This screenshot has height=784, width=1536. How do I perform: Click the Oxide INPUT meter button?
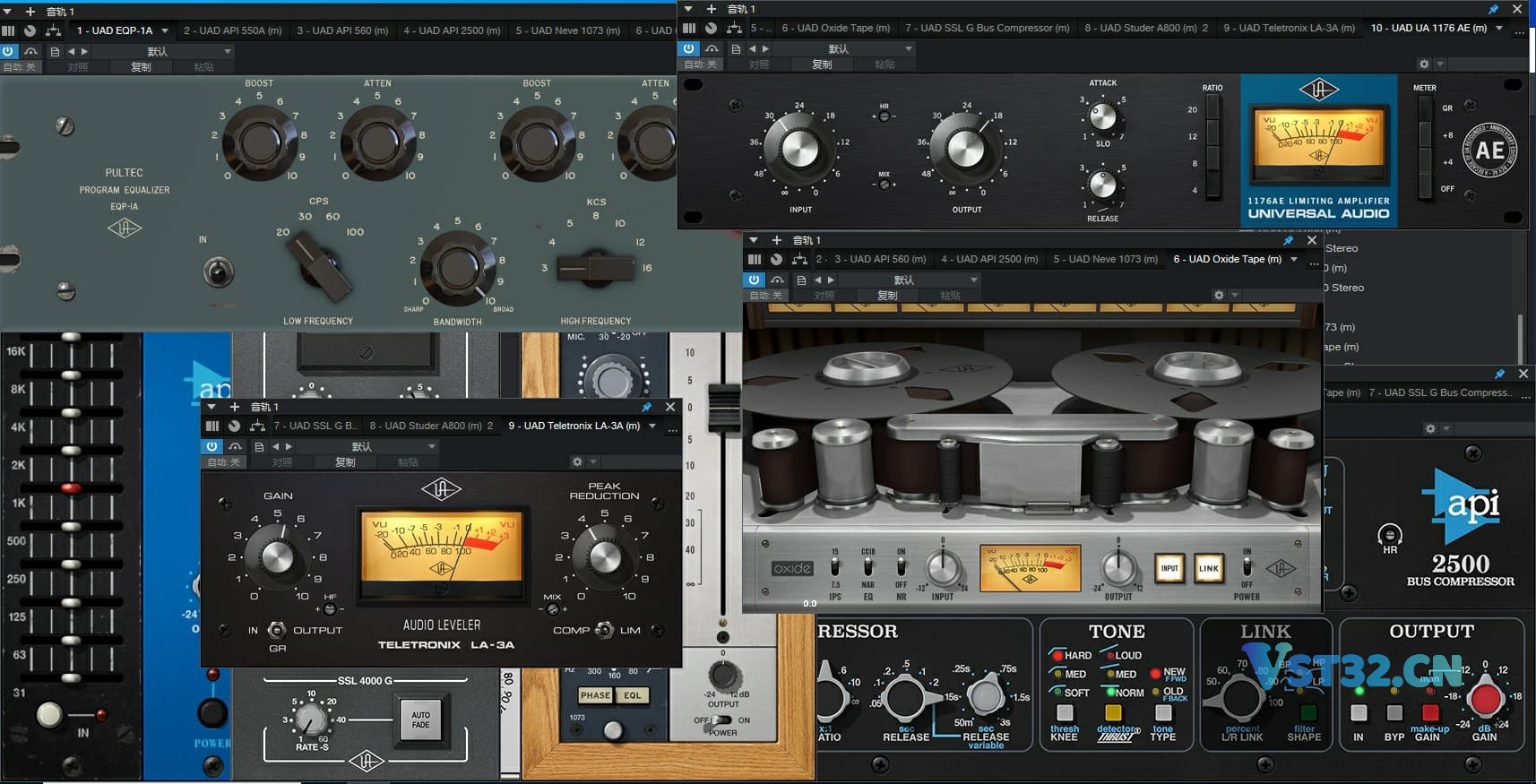[1169, 568]
